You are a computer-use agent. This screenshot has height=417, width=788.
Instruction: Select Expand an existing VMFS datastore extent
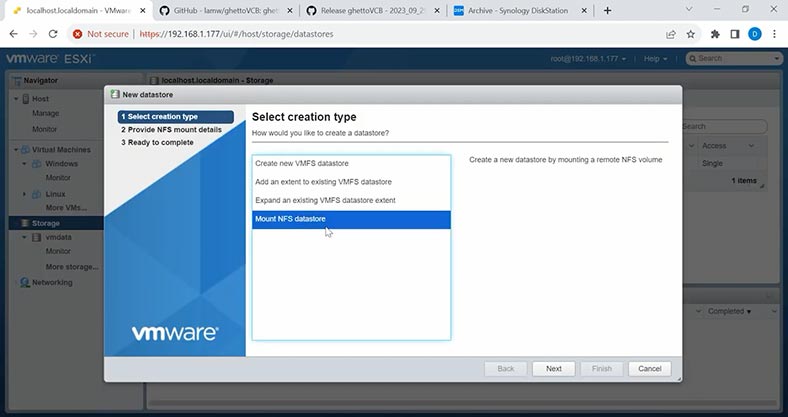(351, 200)
